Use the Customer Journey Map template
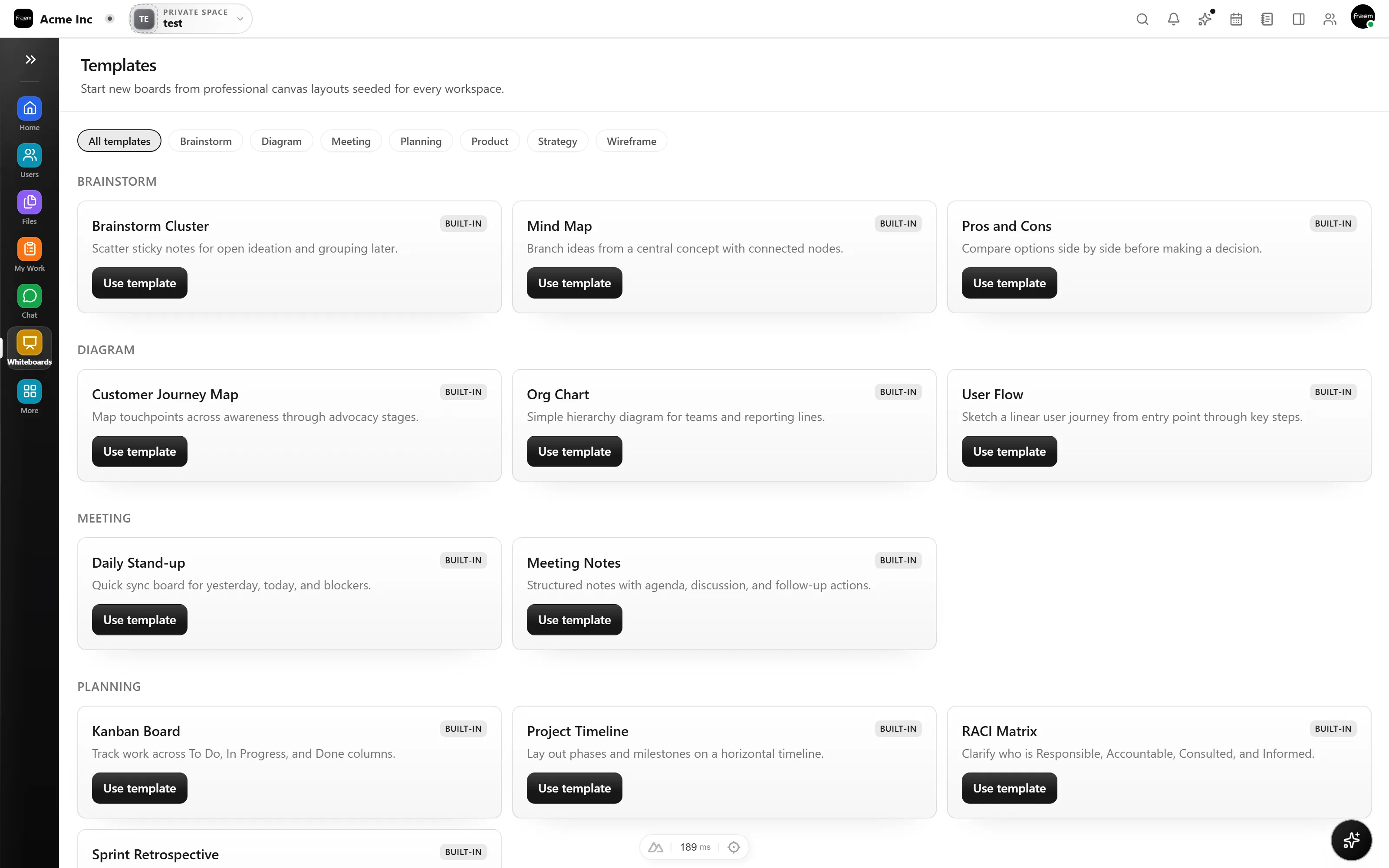 [x=139, y=451]
